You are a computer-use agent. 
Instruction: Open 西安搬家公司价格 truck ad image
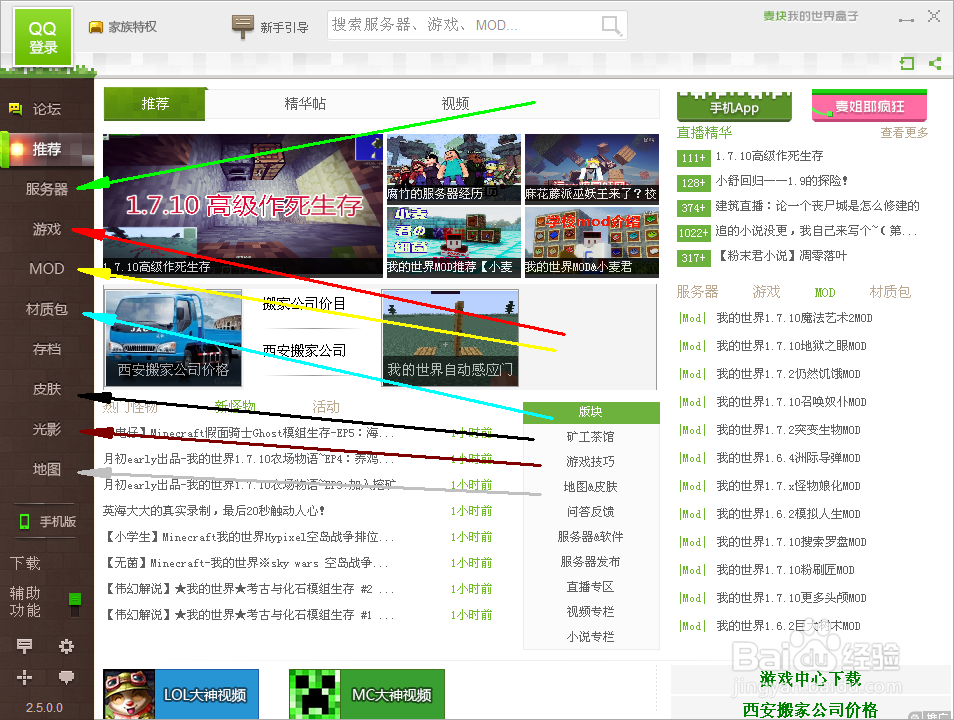[x=173, y=338]
